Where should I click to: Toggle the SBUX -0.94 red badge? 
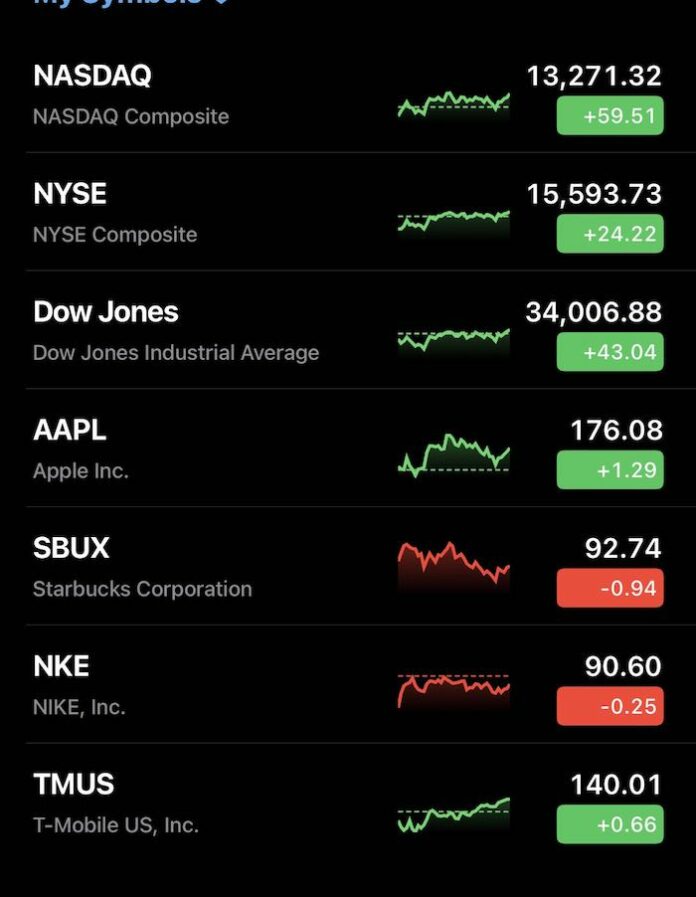coord(610,588)
